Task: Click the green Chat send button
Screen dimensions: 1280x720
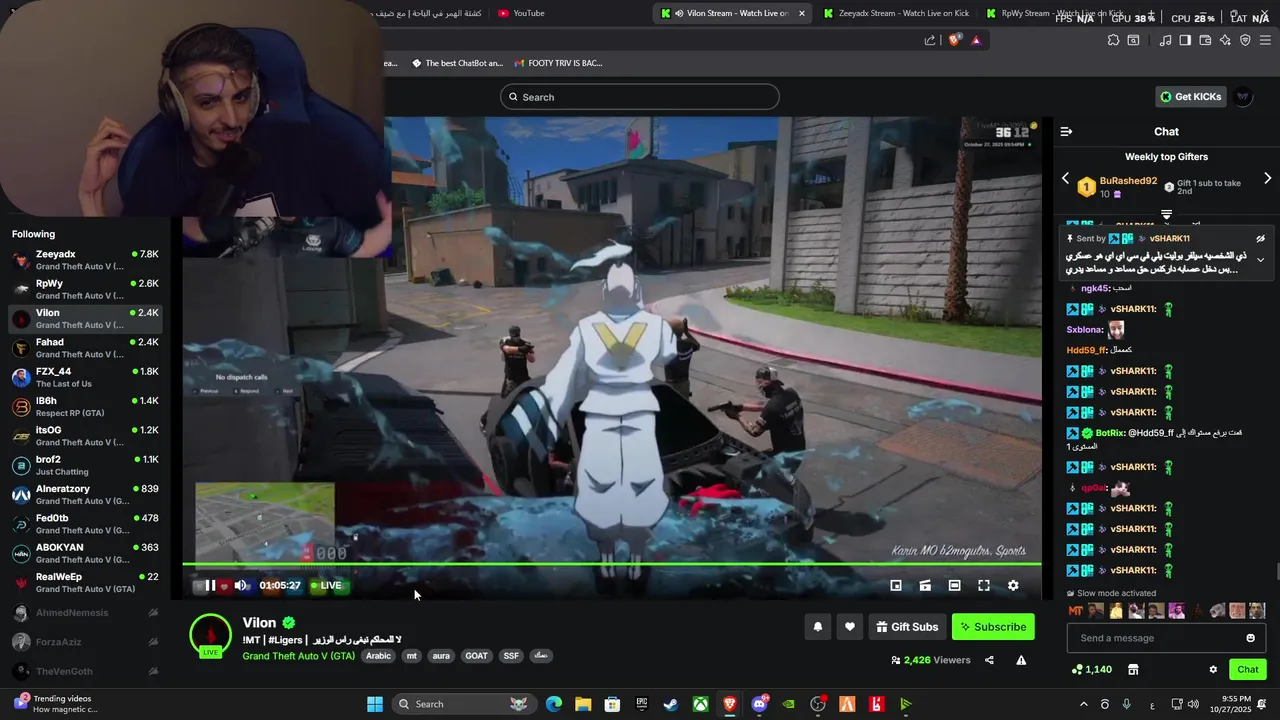Action: pyautogui.click(x=1247, y=669)
